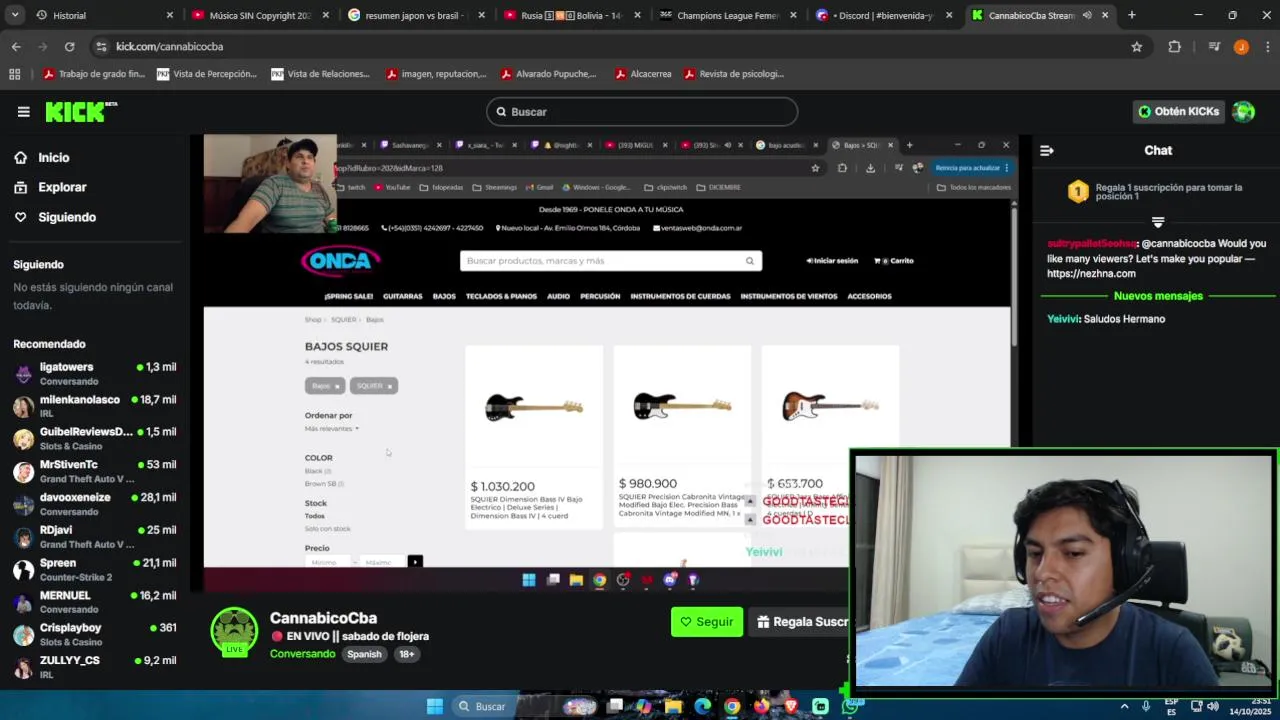Open recommended channel davooxeneize

pos(95,504)
